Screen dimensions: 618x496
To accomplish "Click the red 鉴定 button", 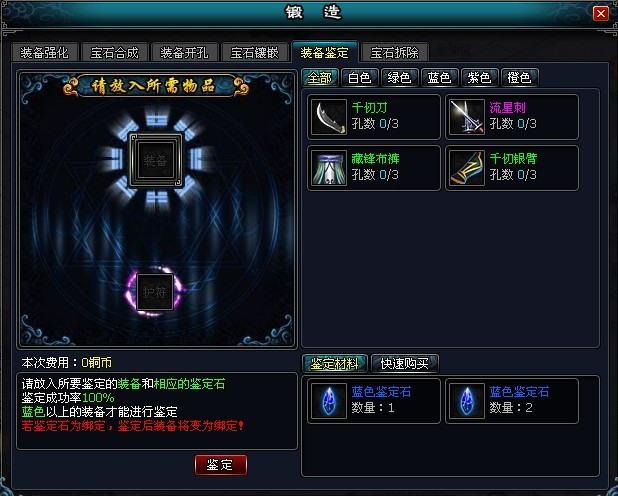I will pyautogui.click(x=221, y=465).
